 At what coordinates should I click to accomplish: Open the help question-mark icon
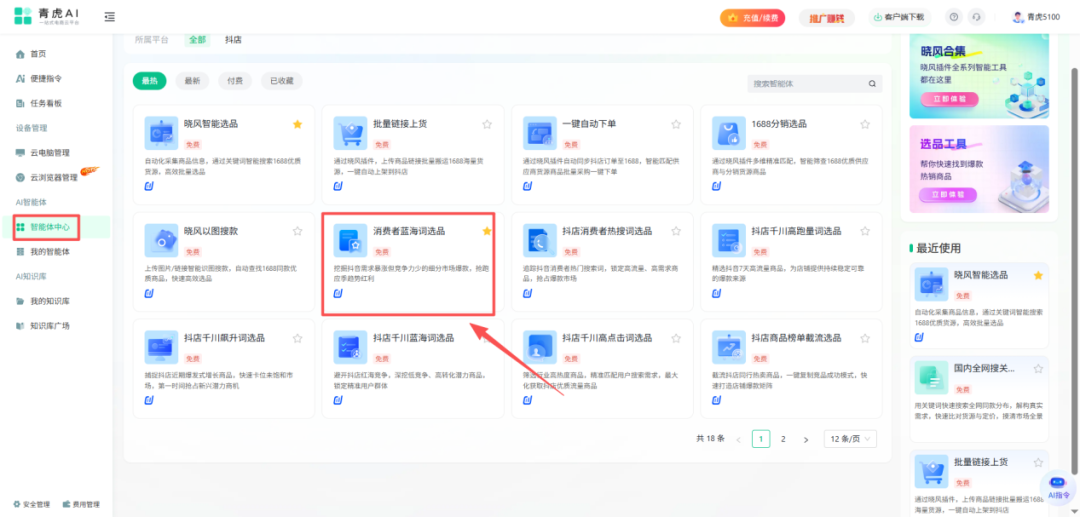point(954,17)
